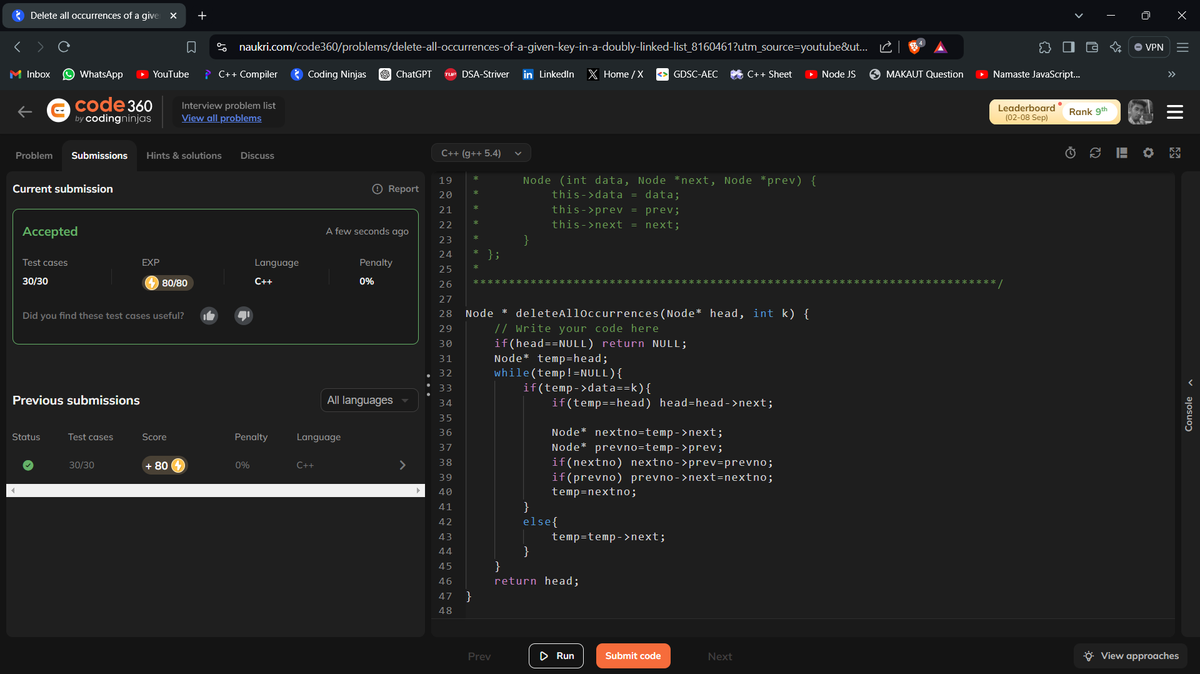Click the 80/80 EXP badge
This screenshot has height=674, width=1200.
tap(168, 282)
